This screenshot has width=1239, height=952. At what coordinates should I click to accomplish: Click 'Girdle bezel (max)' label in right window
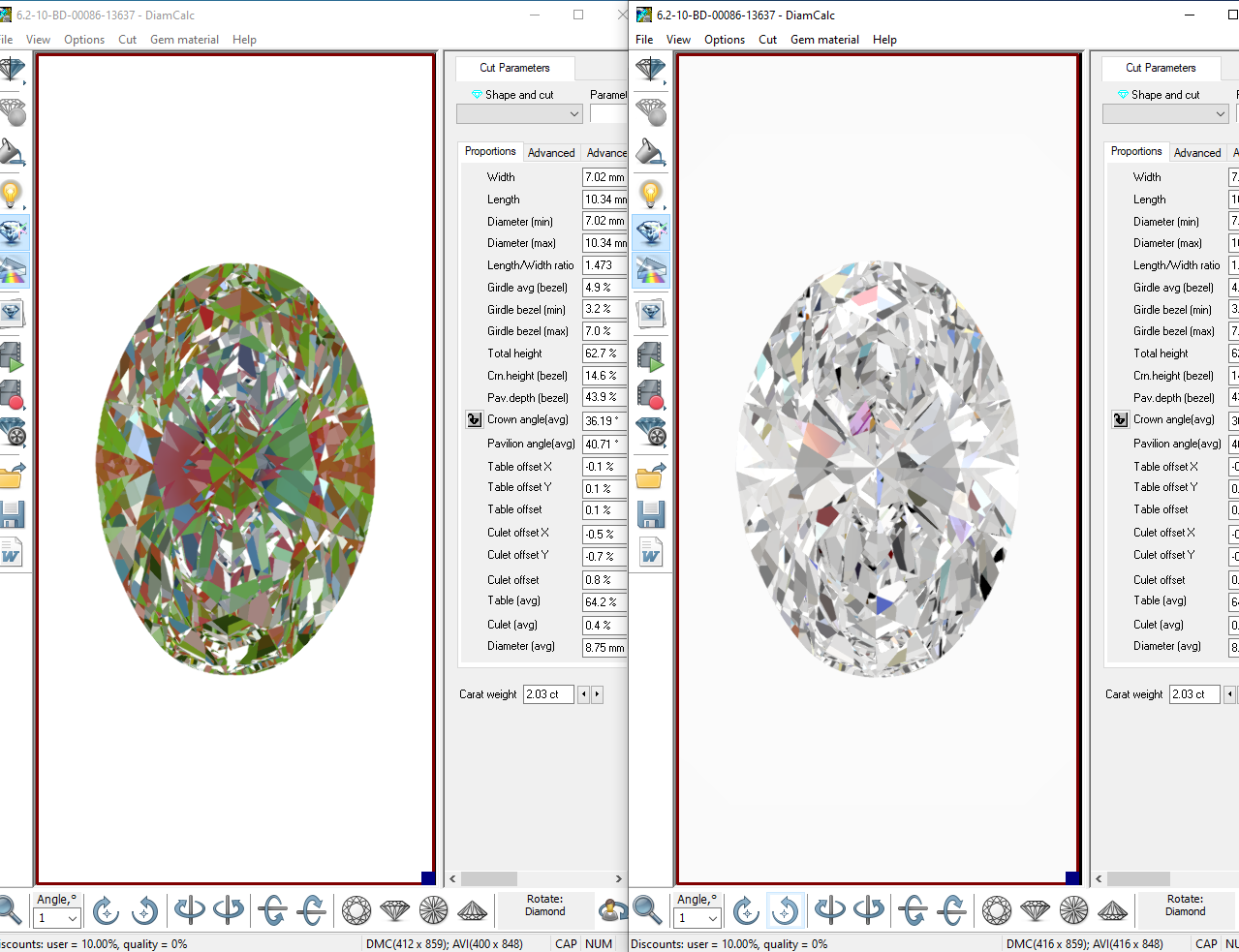pyautogui.click(x=1173, y=331)
